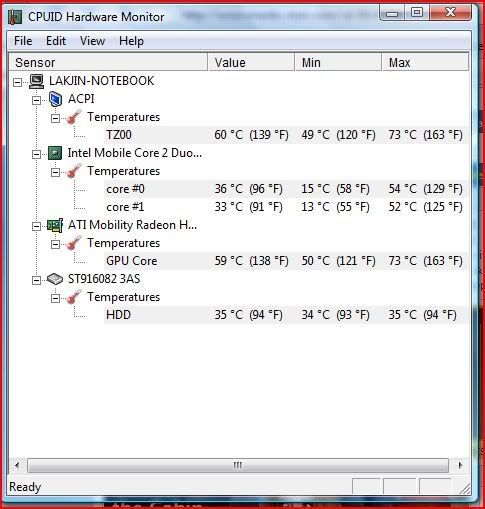Click the Max column header
This screenshot has height=509, width=485.
coord(425,62)
